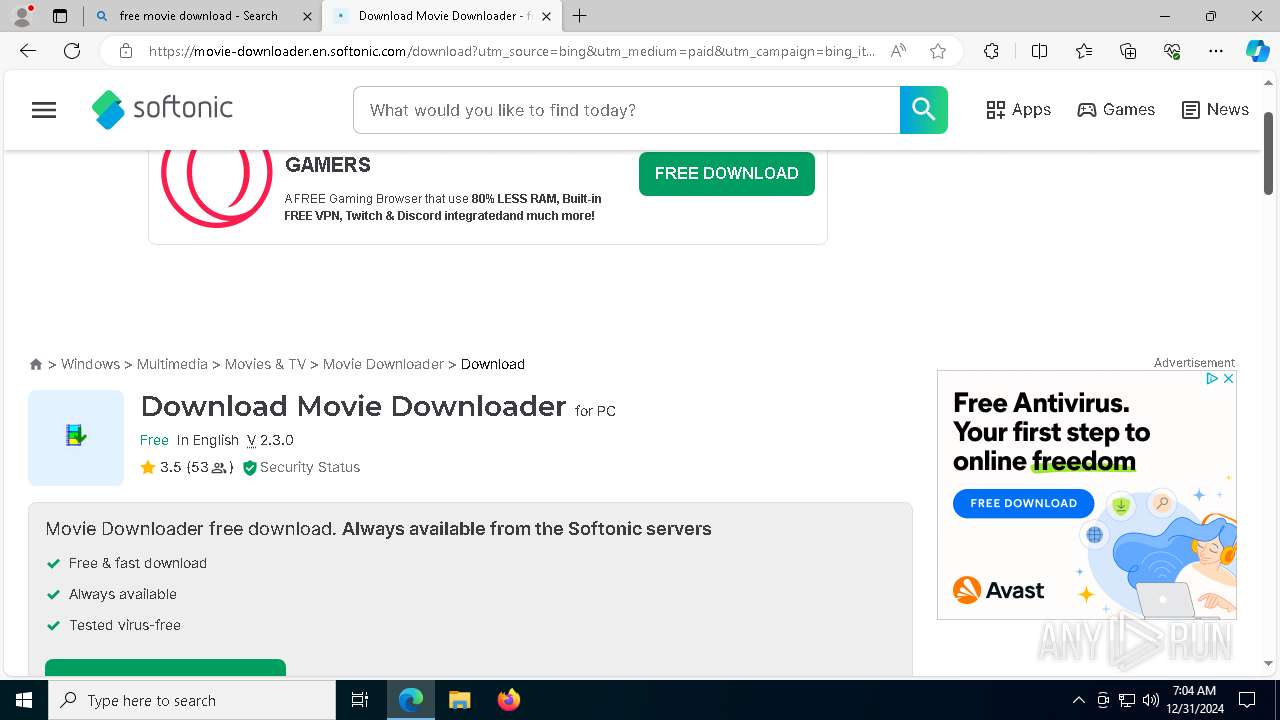The height and width of the screenshot is (720, 1280).
Task: Open Edge Settings and more menu
Action: click(1216, 51)
